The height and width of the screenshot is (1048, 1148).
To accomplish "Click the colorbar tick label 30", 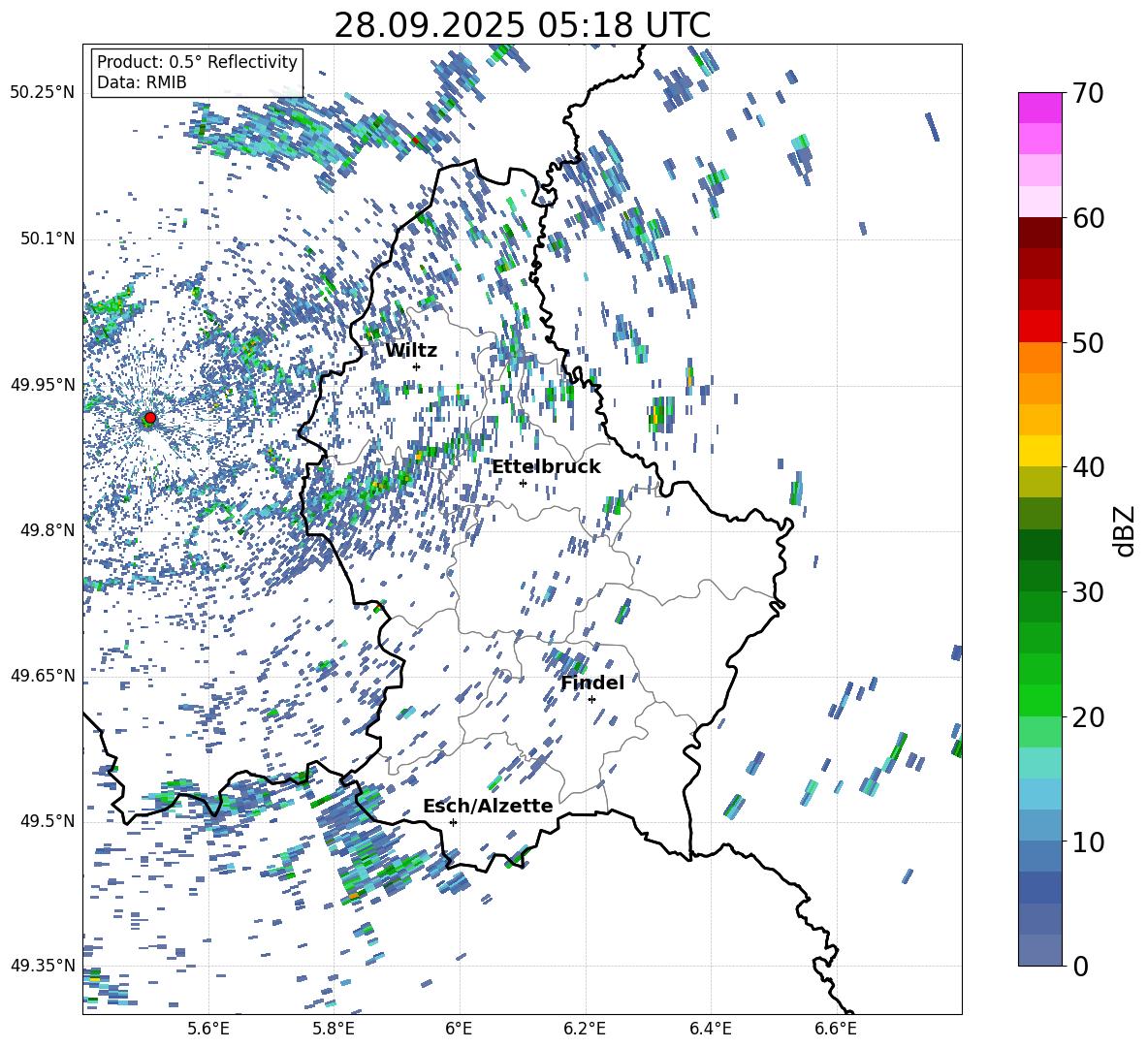I will (x=1087, y=592).
